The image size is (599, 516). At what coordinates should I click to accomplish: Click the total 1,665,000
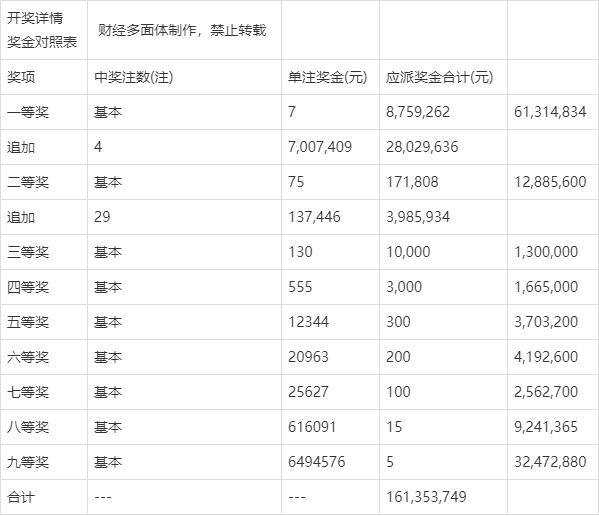click(x=546, y=287)
